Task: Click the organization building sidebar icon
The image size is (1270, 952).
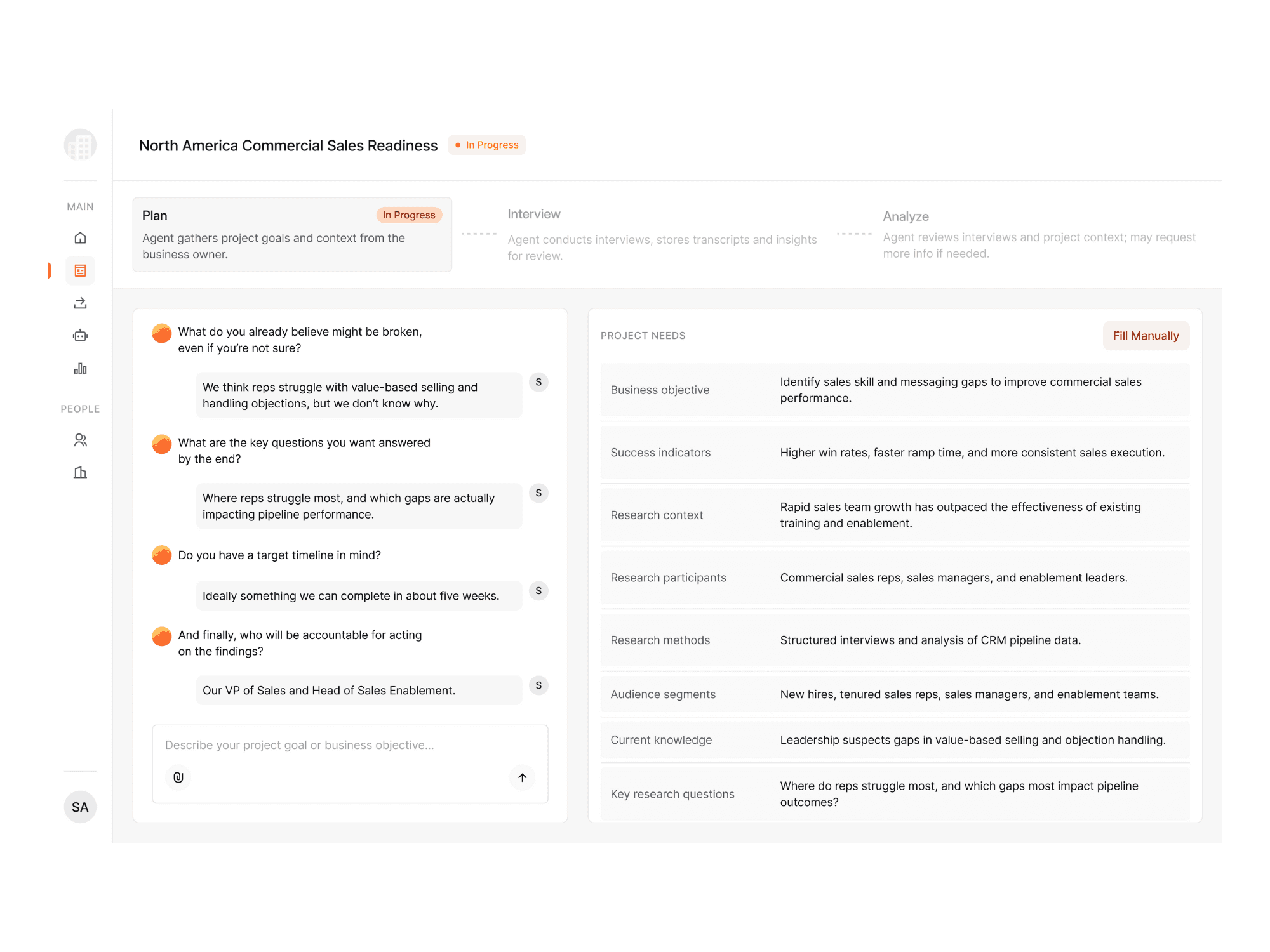Action: click(80, 472)
